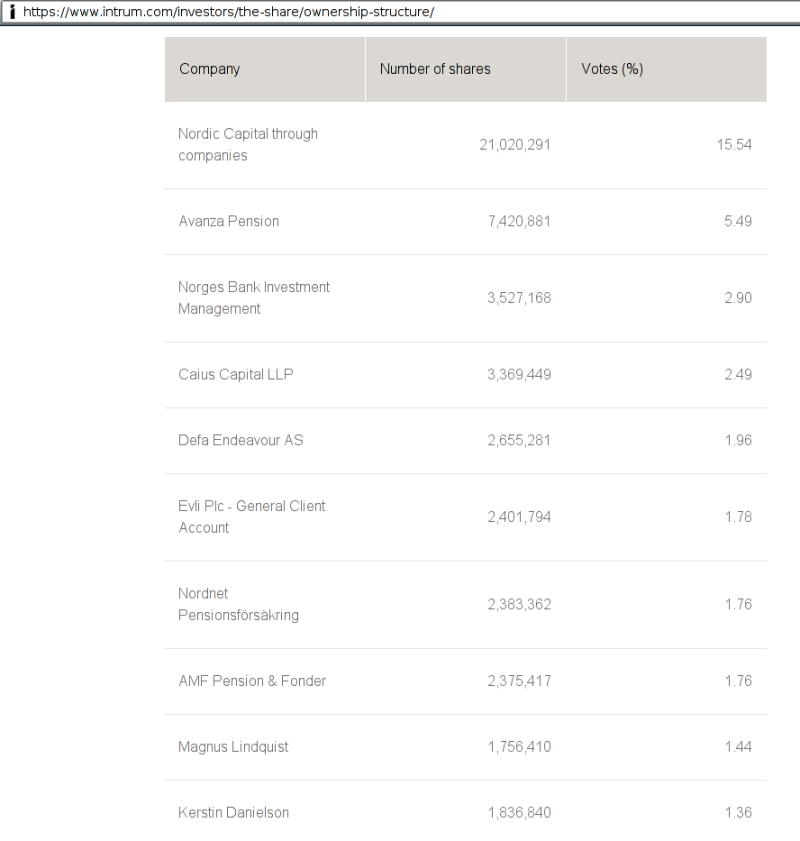Select Evli Plc - General Client Account

251,517
